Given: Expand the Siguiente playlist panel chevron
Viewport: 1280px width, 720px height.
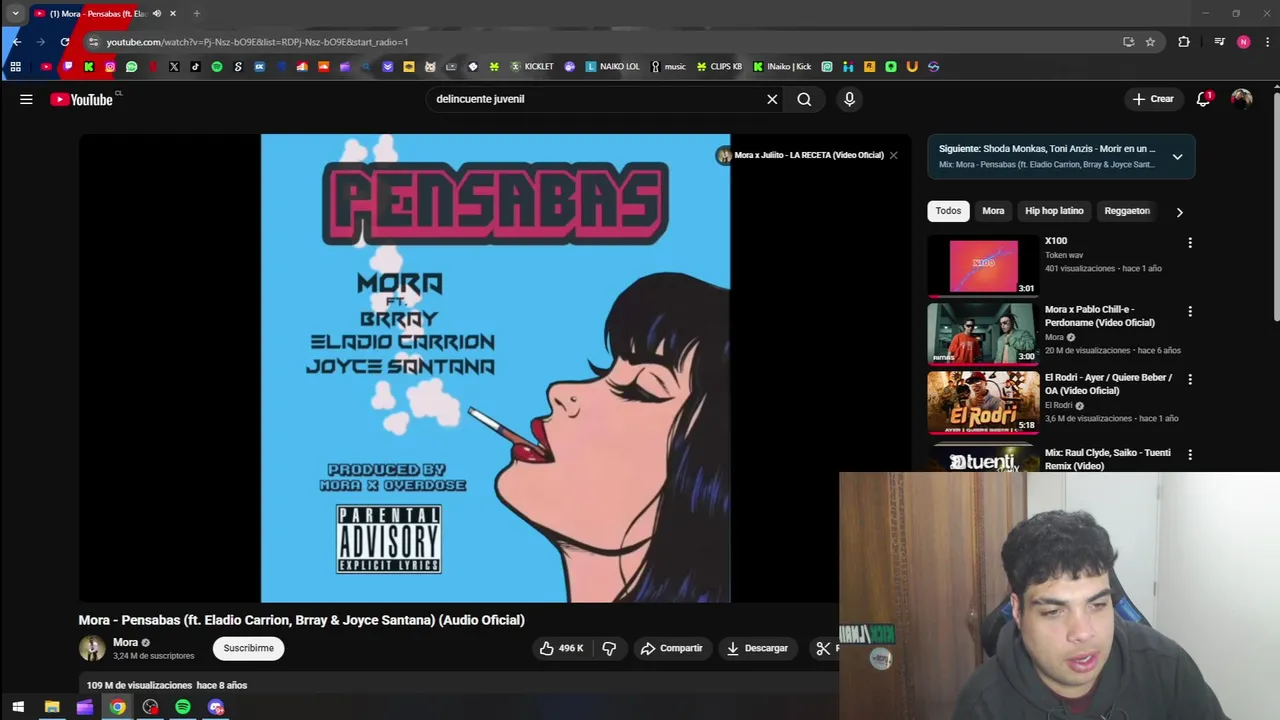Looking at the screenshot, I should (1177, 157).
